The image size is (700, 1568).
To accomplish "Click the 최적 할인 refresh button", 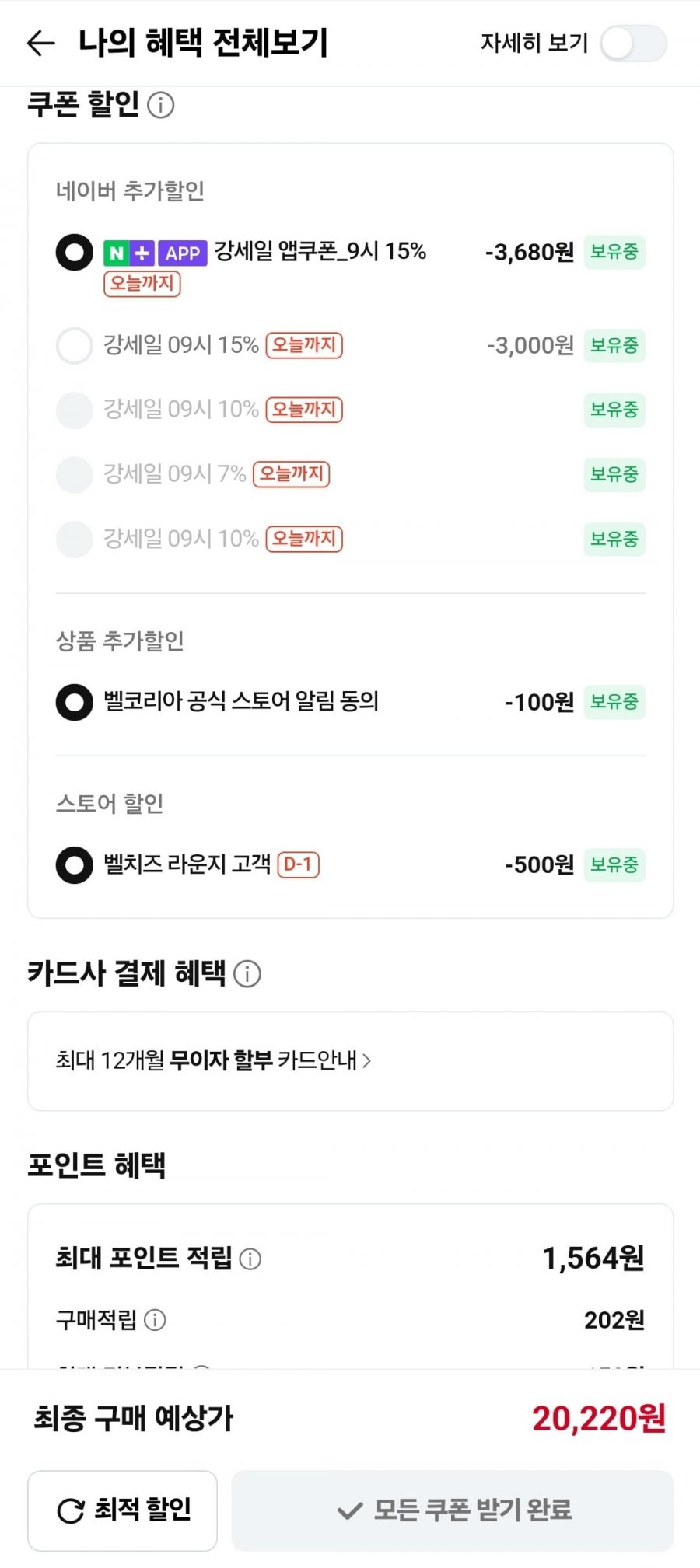I will click(x=122, y=1510).
